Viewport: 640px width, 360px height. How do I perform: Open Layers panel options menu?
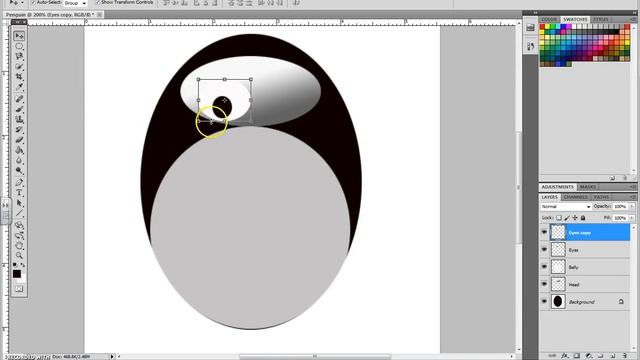pyautogui.click(x=633, y=197)
